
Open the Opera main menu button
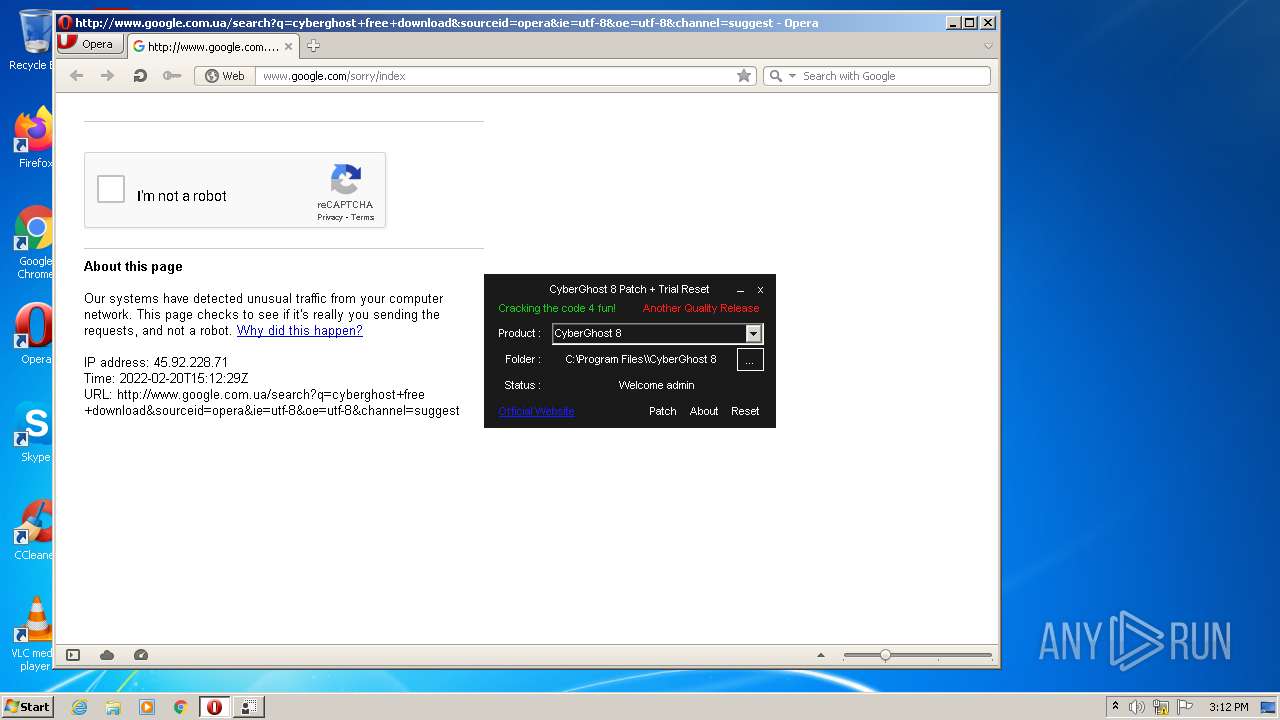pos(89,44)
